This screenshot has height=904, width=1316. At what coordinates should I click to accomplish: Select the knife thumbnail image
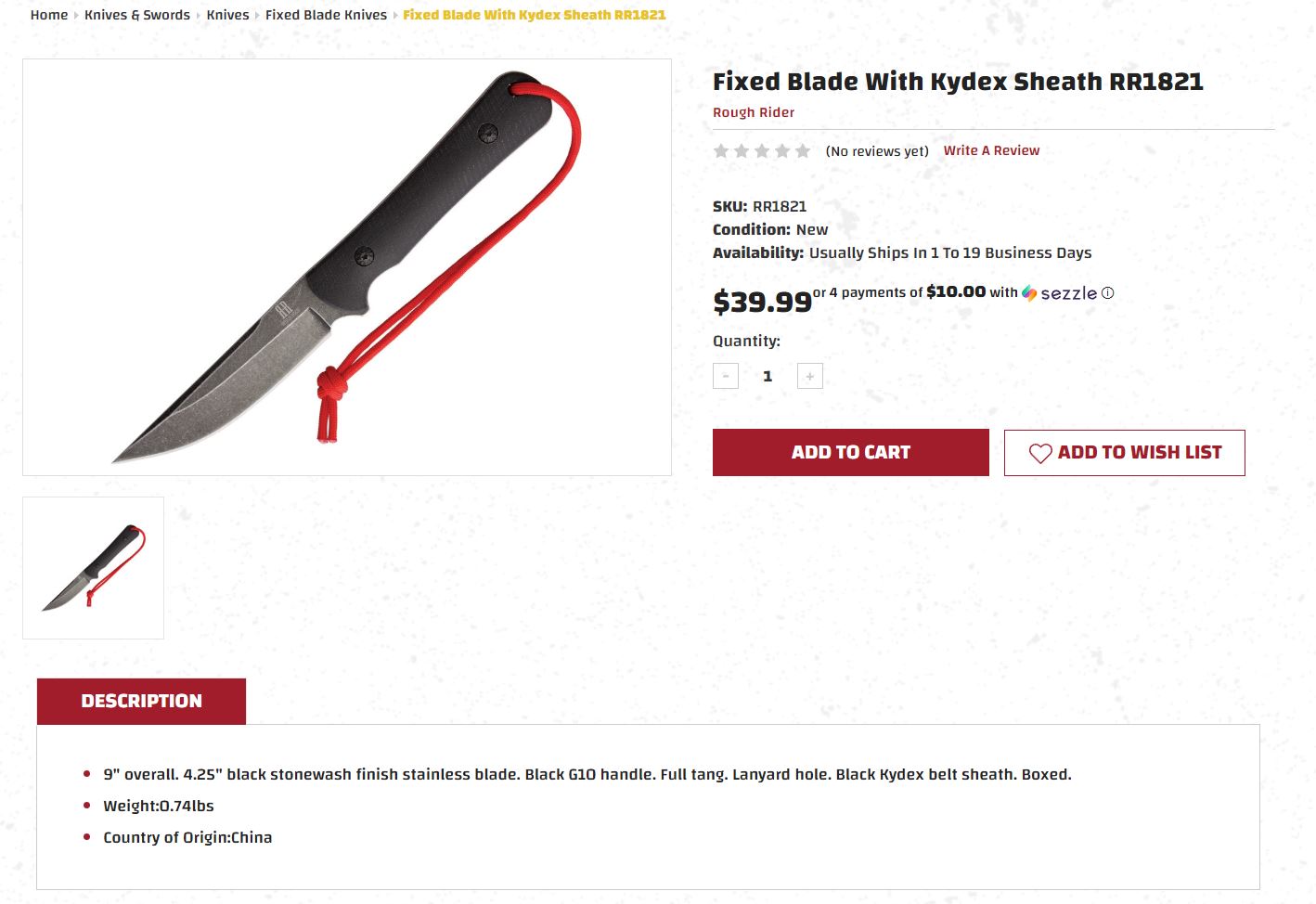[93, 568]
